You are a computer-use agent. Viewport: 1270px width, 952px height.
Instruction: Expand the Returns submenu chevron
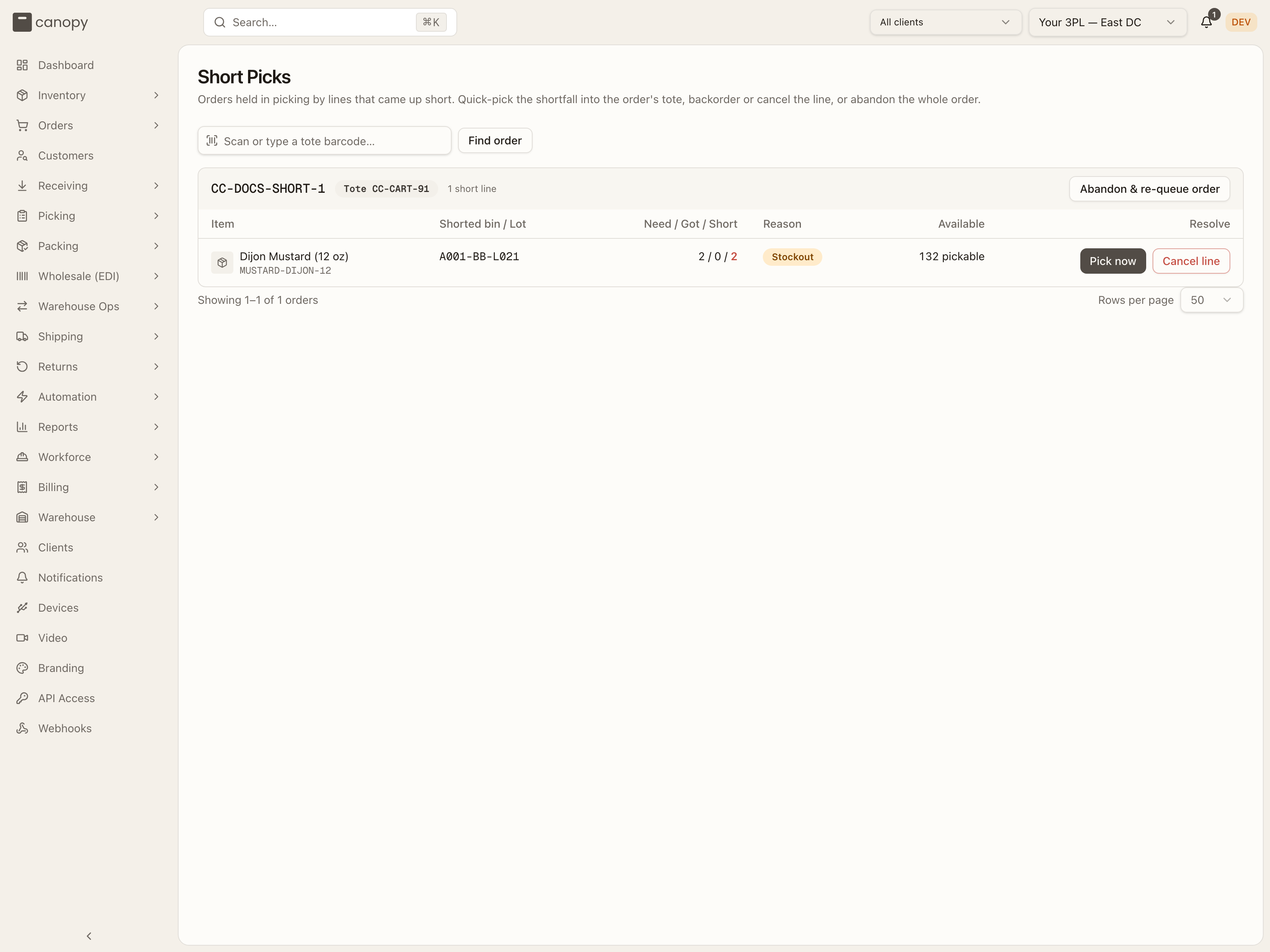pos(156,367)
